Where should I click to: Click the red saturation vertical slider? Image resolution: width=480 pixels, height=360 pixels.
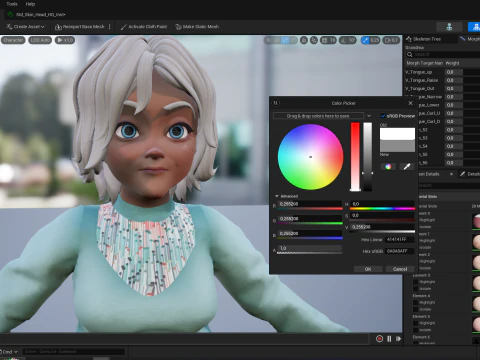(355, 156)
